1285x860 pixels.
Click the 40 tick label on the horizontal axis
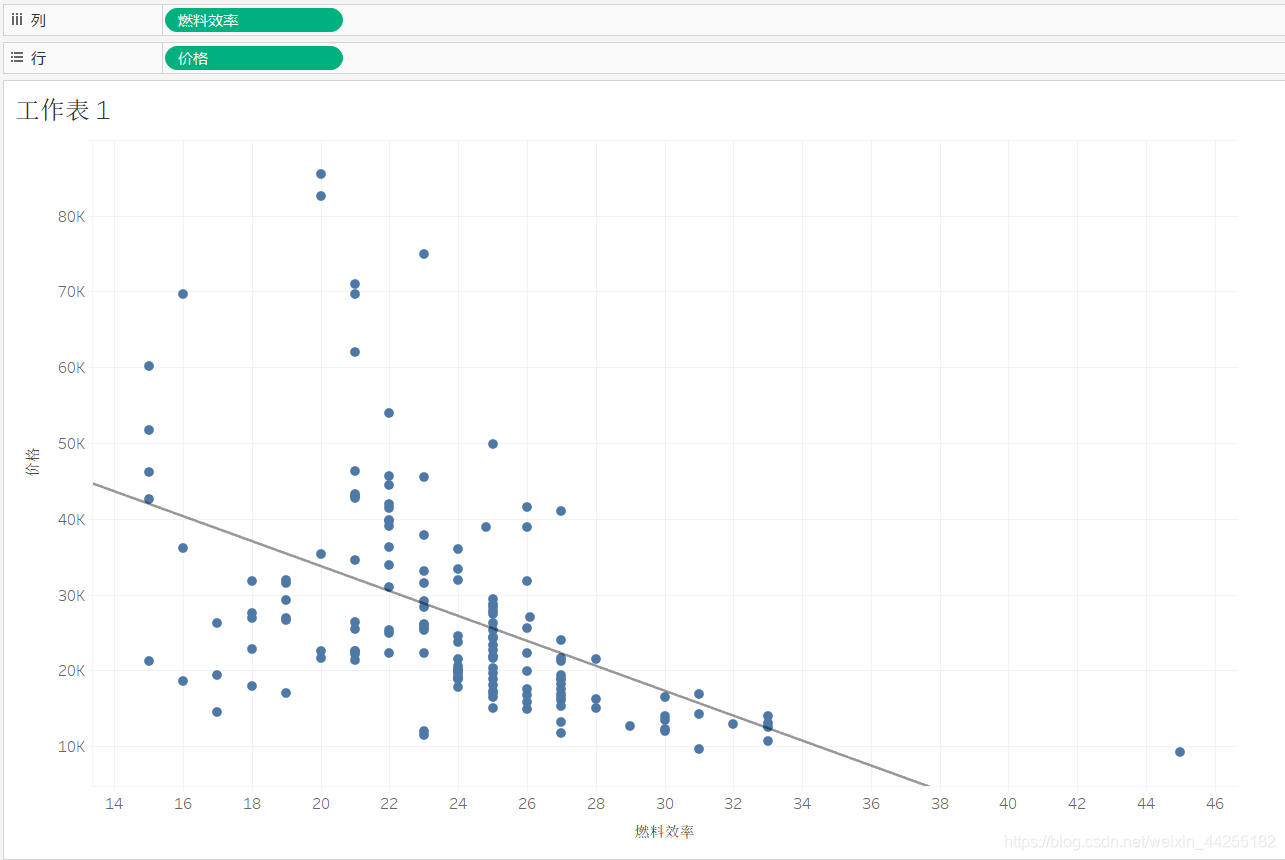pos(1008,804)
